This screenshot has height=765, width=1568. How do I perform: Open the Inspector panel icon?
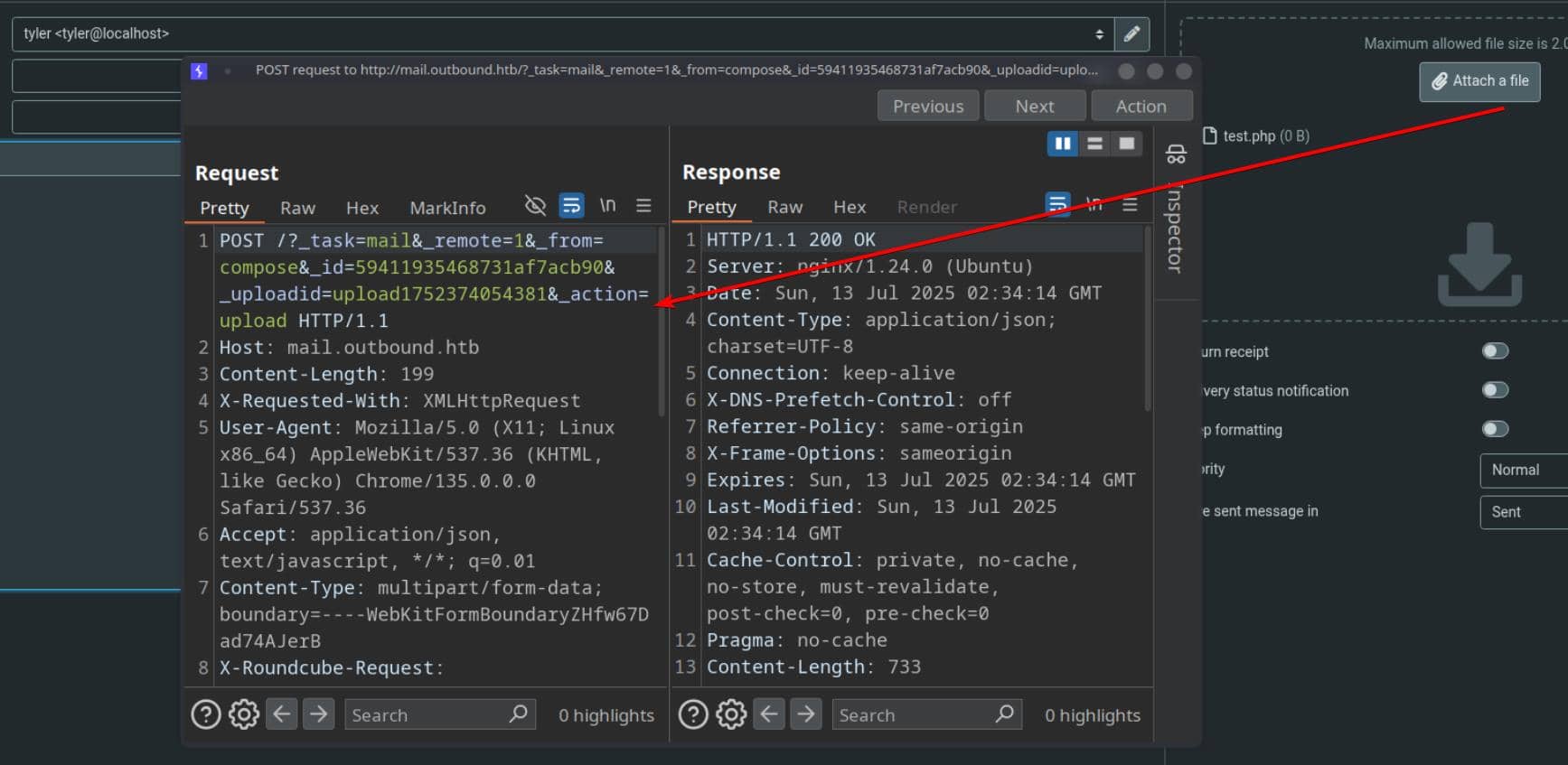click(1176, 154)
